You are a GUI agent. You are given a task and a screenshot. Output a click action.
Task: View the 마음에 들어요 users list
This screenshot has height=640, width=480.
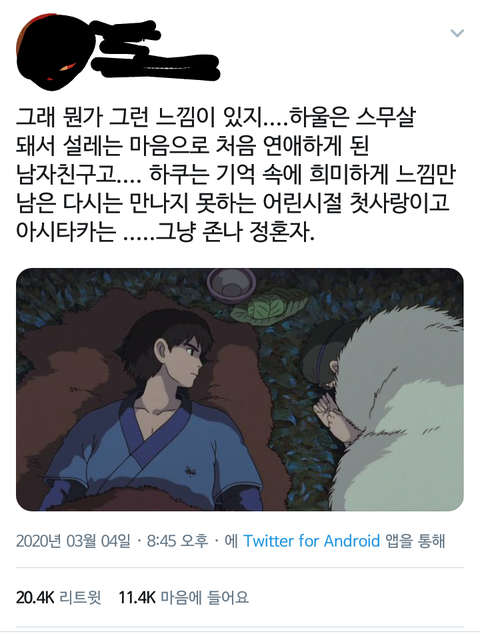coord(204,597)
